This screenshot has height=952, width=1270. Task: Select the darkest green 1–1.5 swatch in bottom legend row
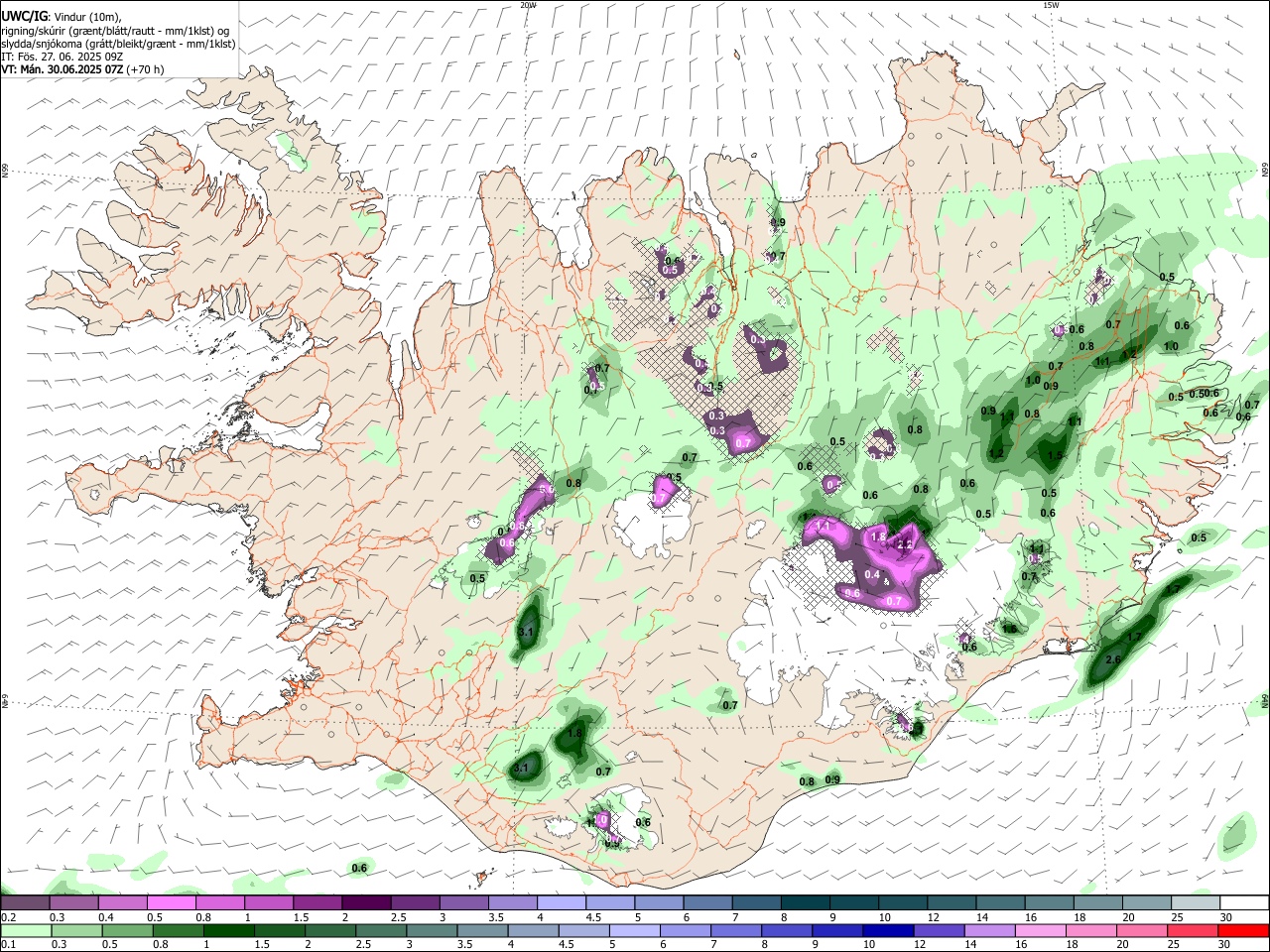(x=228, y=930)
